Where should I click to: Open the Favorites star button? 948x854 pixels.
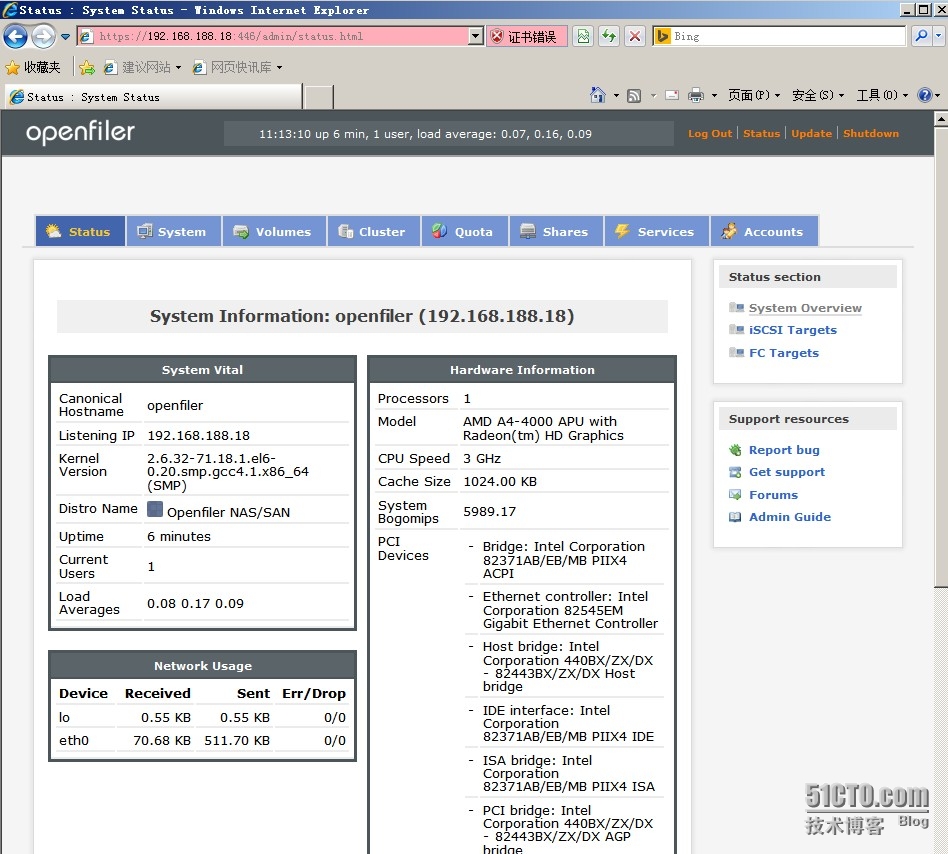click(32, 67)
